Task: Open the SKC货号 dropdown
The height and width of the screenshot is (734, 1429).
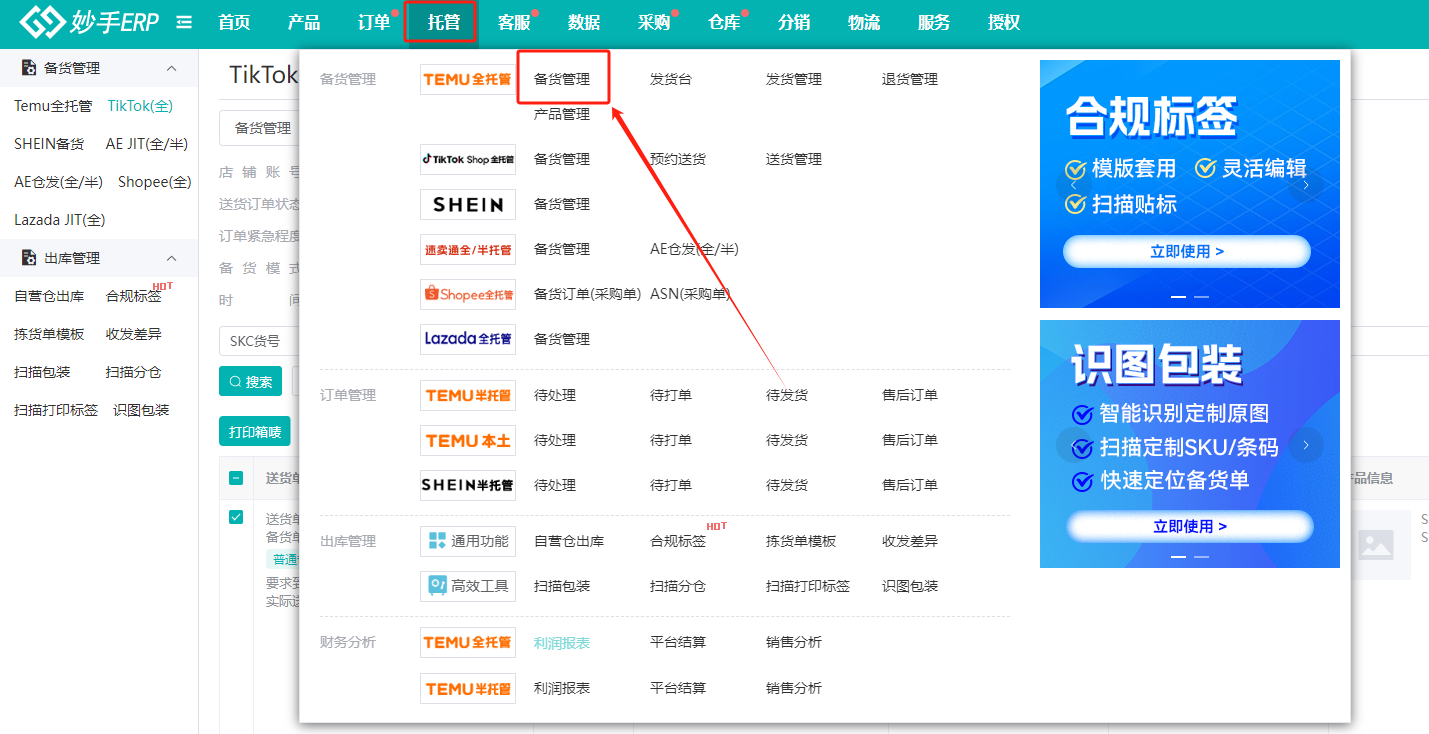Action: click(259, 341)
